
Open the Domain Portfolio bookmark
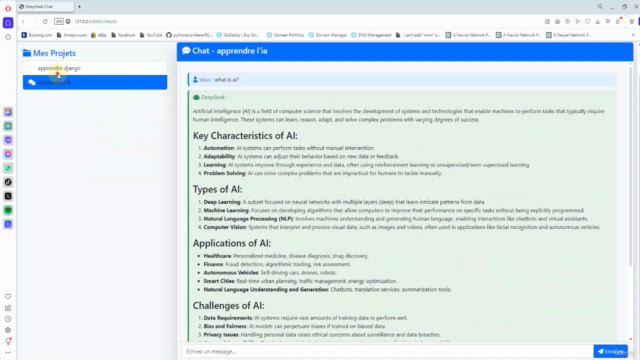pyautogui.click(x=285, y=35)
